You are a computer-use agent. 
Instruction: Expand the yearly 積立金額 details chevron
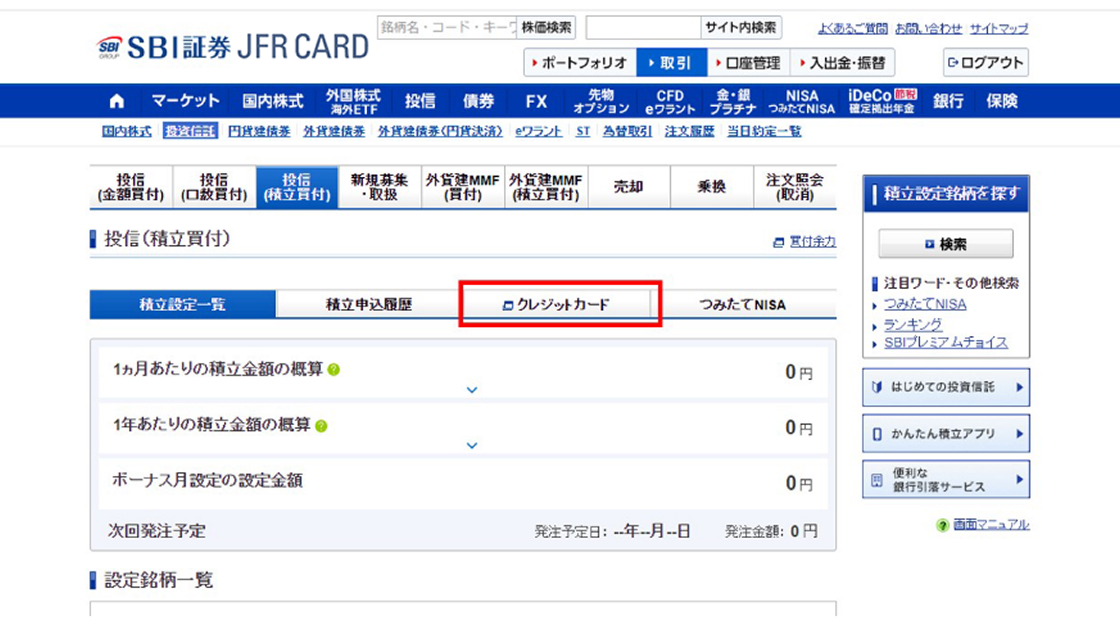coord(472,445)
